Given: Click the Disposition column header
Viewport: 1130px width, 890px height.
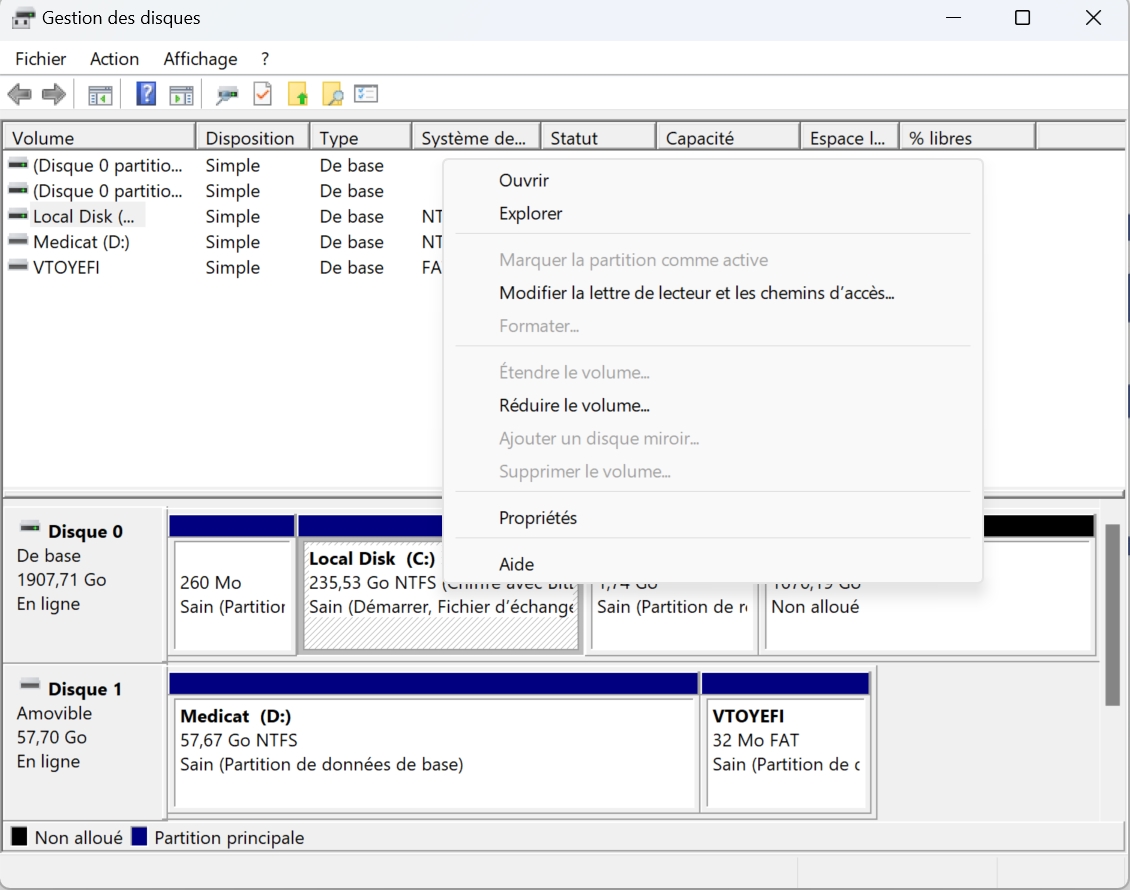Looking at the screenshot, I should tap(250, 138).
